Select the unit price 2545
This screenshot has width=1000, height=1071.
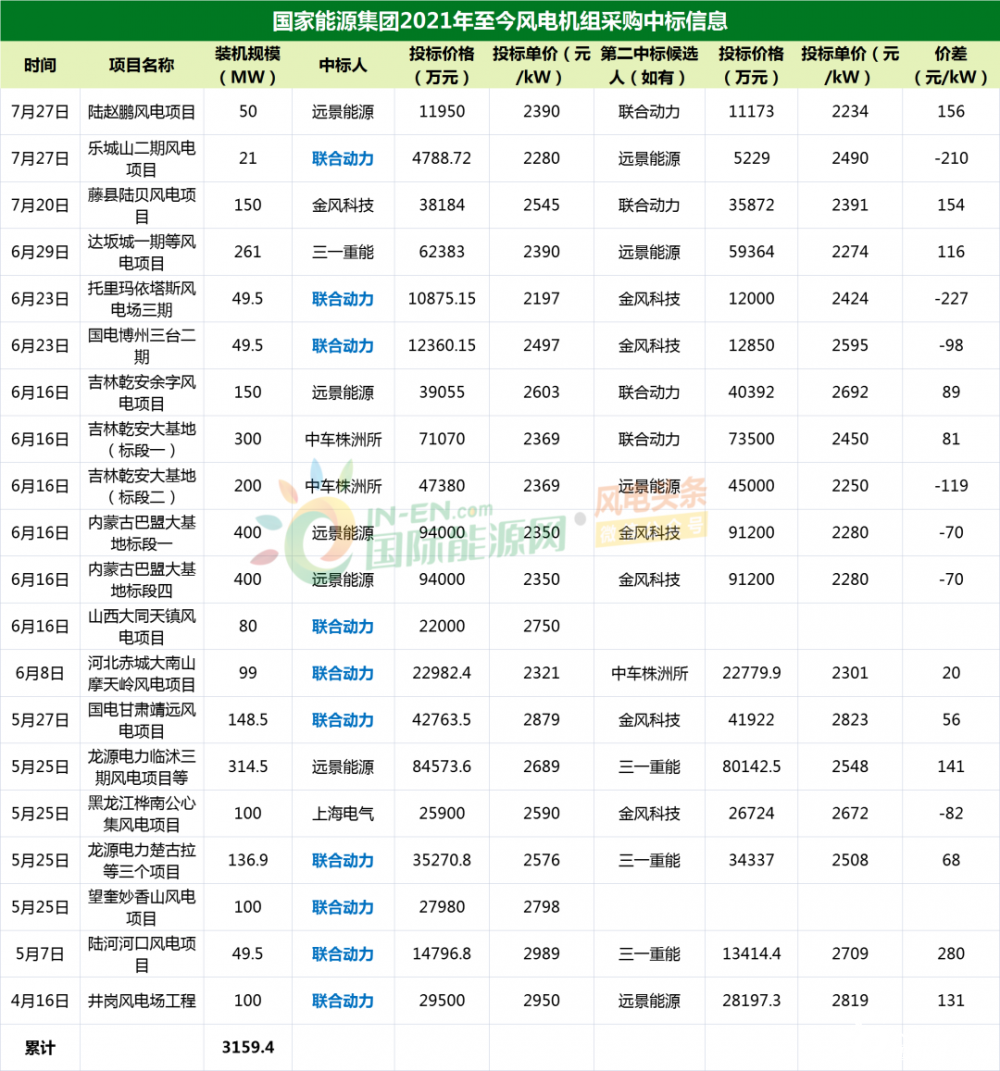tap(542, 206)
